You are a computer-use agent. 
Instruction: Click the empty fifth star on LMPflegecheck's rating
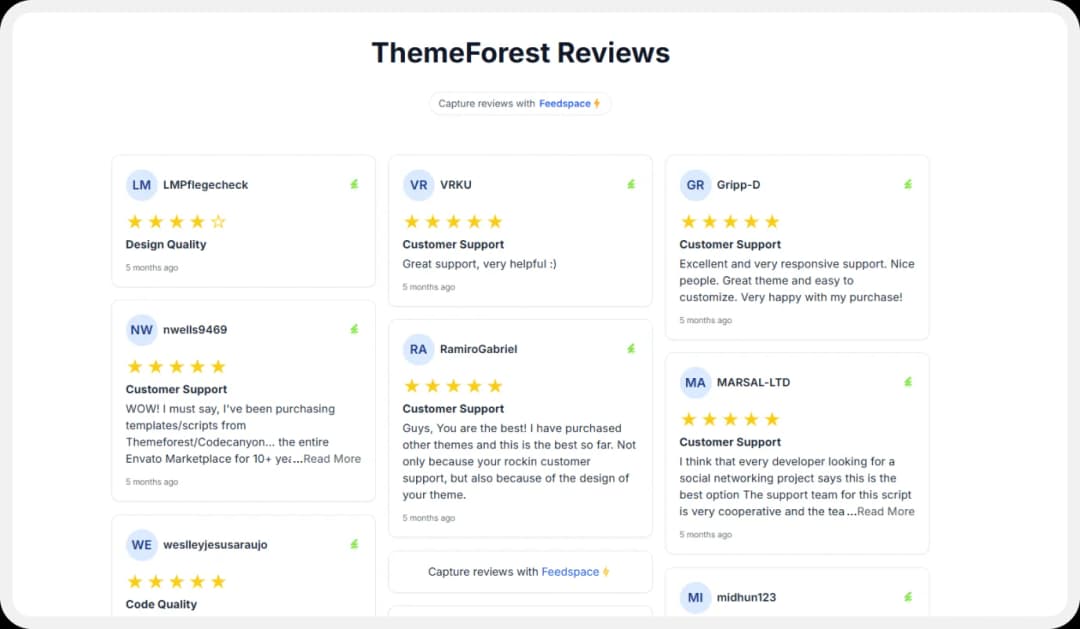click(x=219, y=221)
